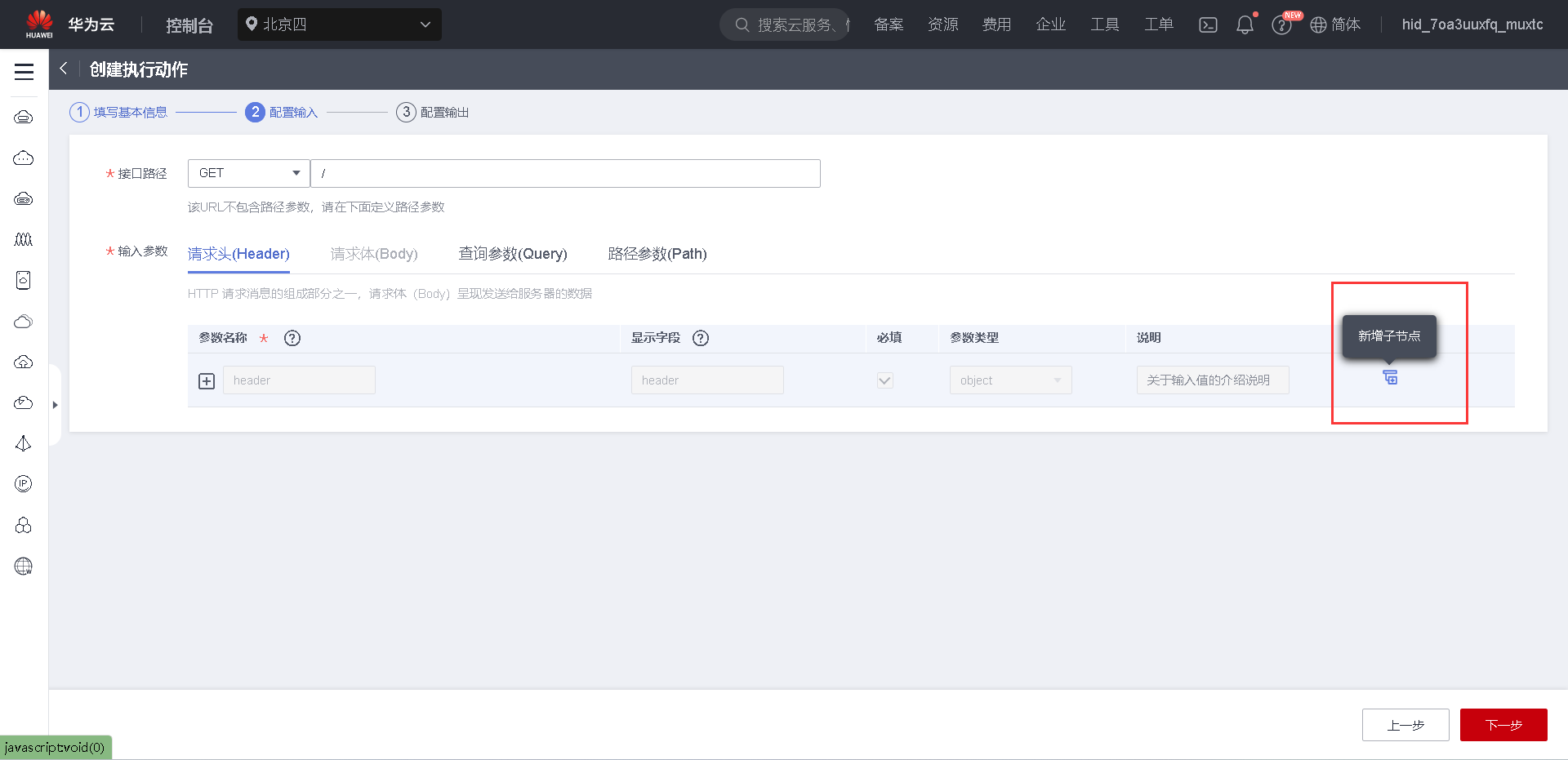
Task: Click the hexagon cluster sidebar icon
Action: (24, 525)
